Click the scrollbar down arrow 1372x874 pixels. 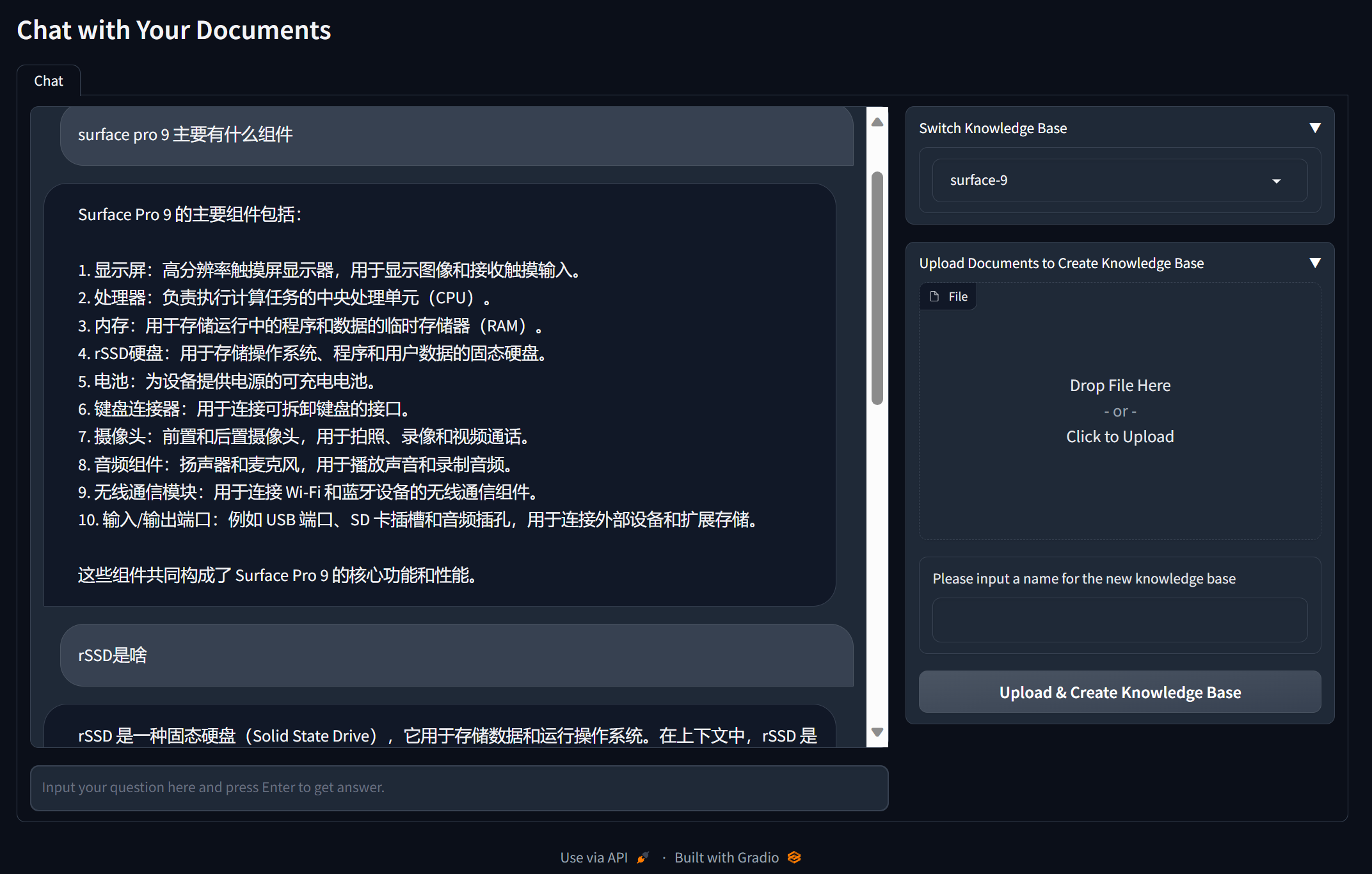(877, 732)
